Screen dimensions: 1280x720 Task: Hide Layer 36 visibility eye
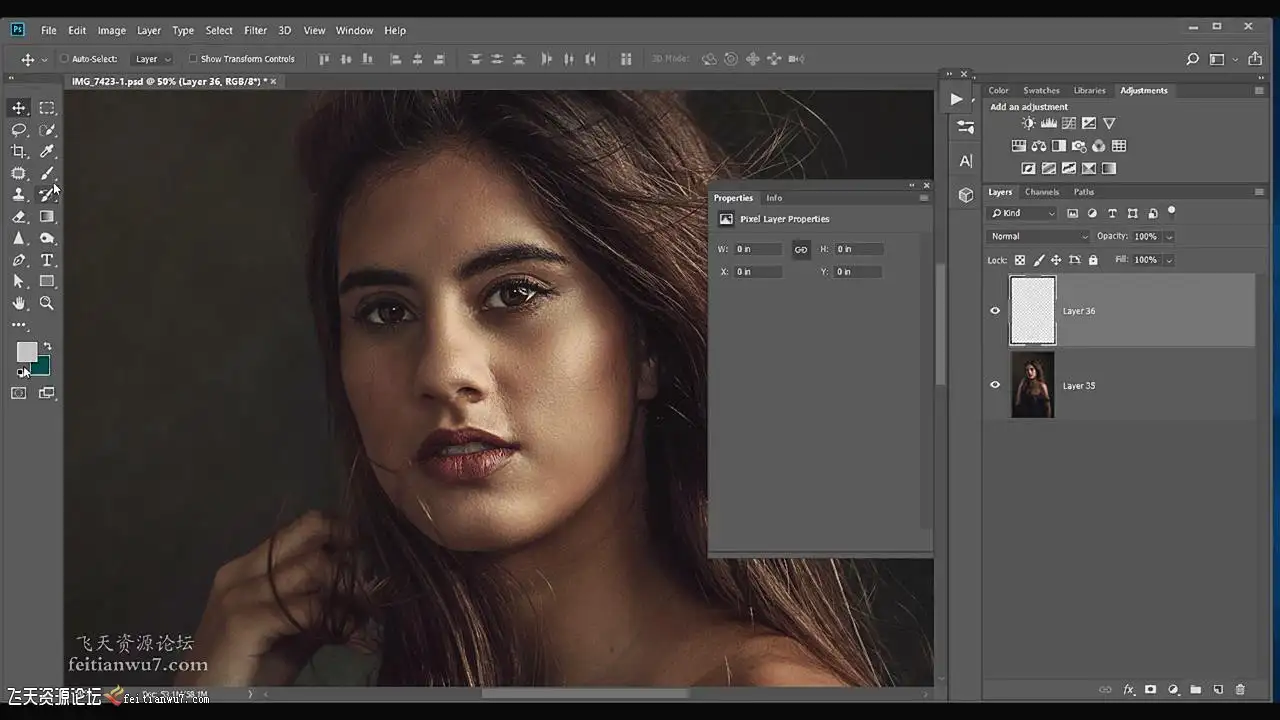(x=995, y=311)
